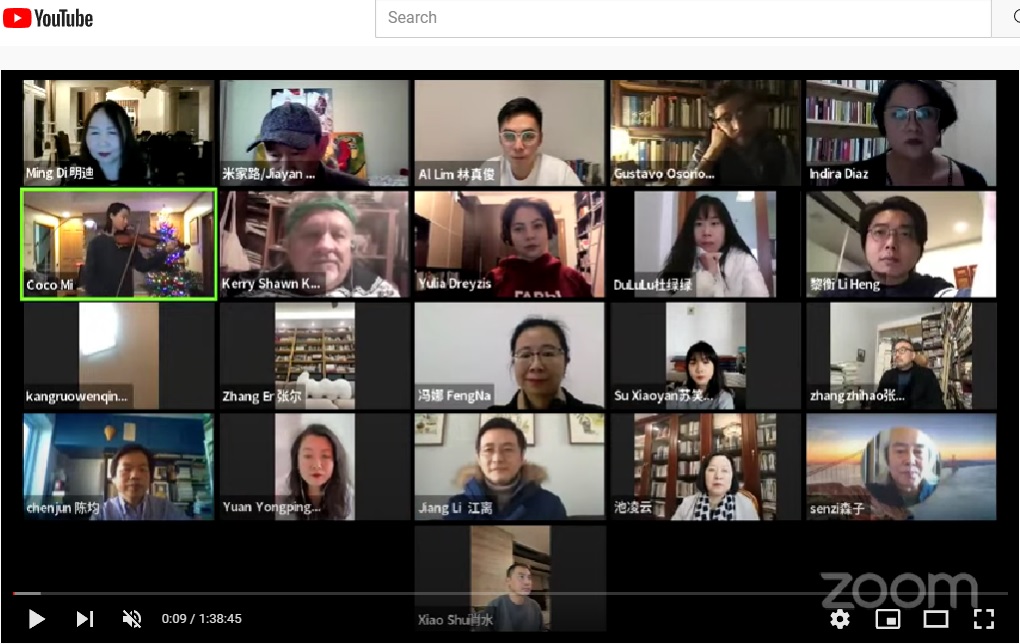1020x644 pixels.
Task: Click in the Search input field
Action: pos(680,18)
